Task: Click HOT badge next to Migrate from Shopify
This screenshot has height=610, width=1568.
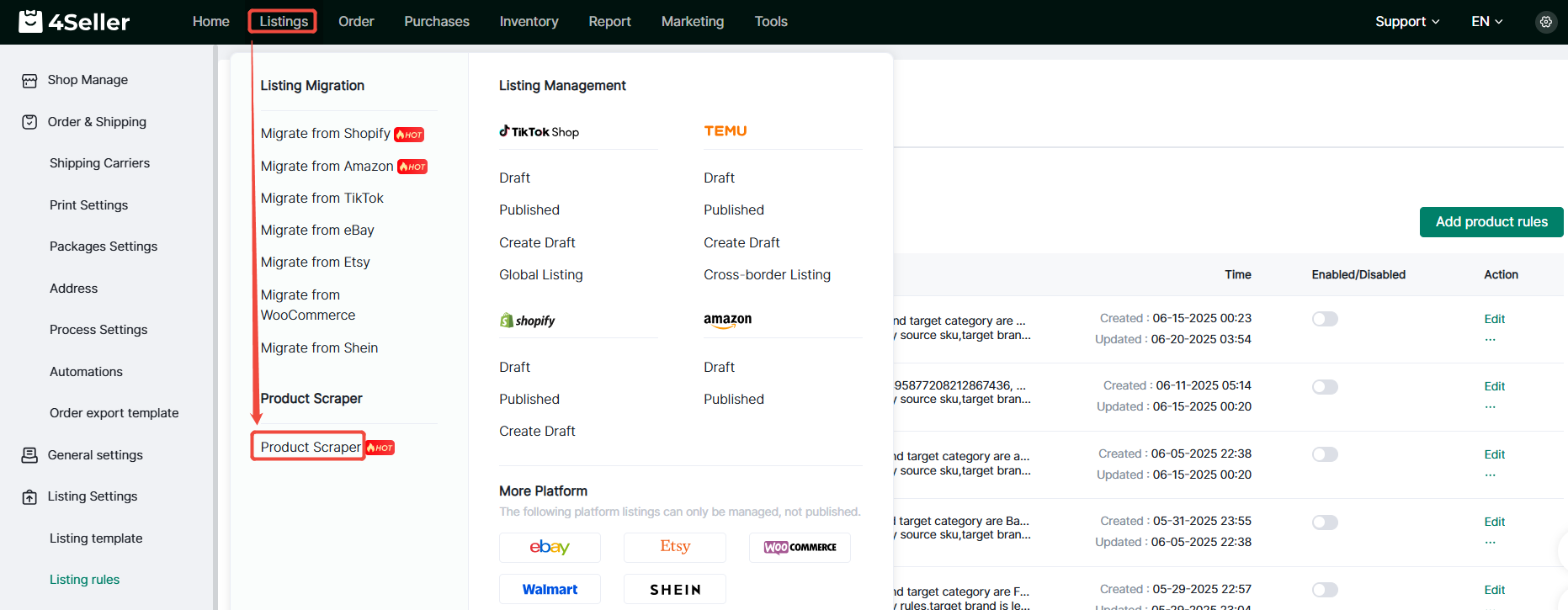Action: point(409,135)
